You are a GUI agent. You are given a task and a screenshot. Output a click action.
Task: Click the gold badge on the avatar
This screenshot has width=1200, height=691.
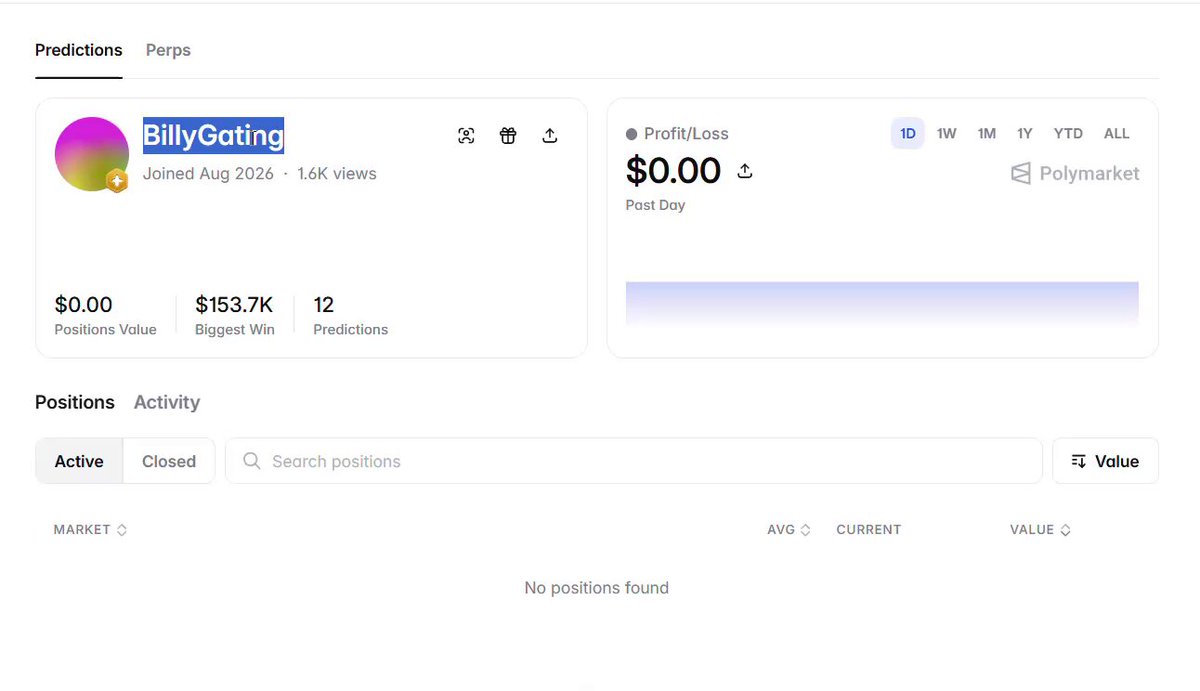coord(117,181)
